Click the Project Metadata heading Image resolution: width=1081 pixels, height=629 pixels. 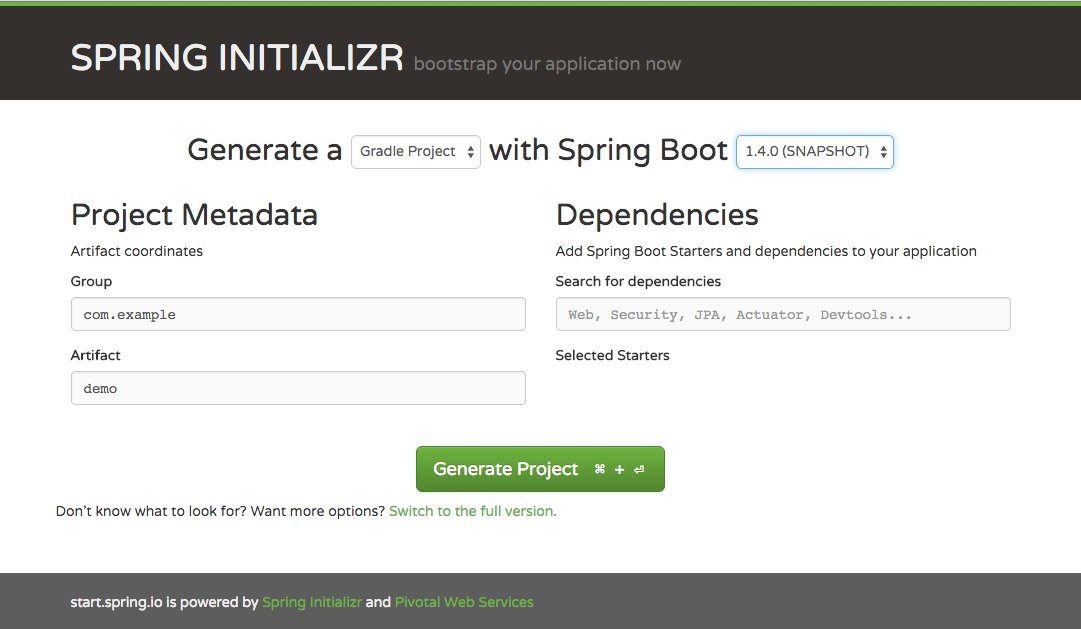tap(194, 214)
